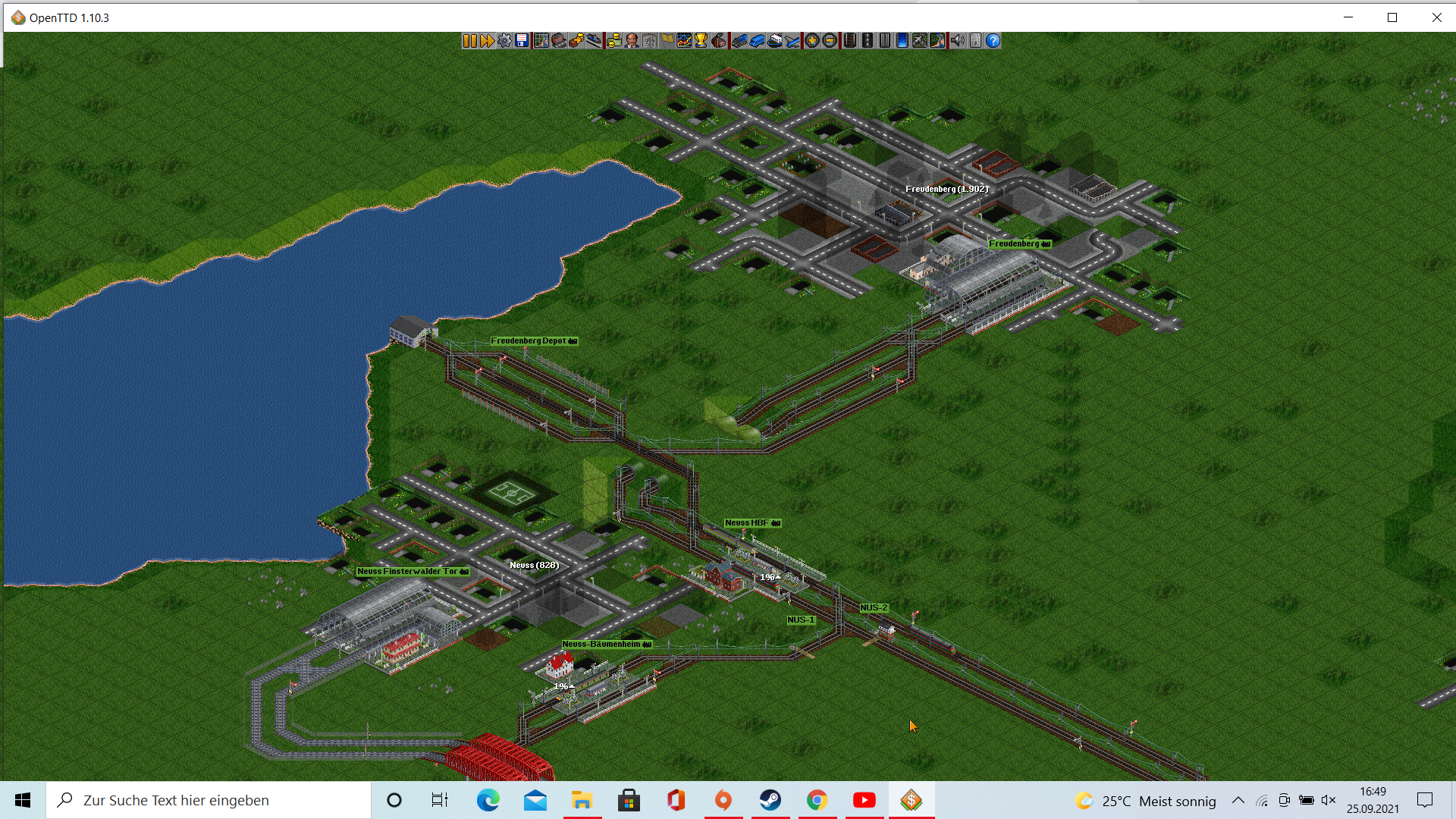Open the aircraft list icon

tap(792, 41)
